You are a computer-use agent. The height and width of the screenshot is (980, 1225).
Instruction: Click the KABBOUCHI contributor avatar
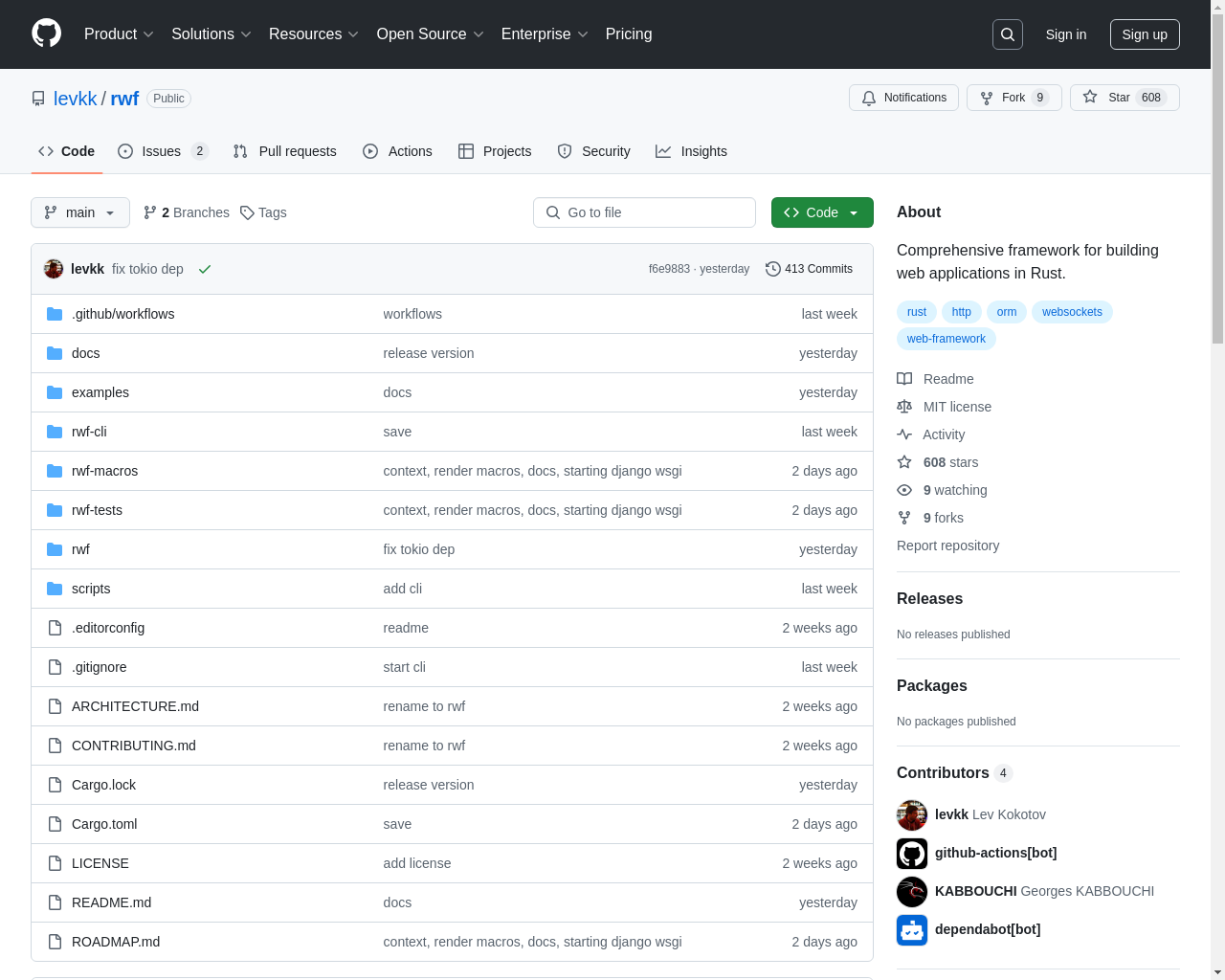[x=912, y=891]
